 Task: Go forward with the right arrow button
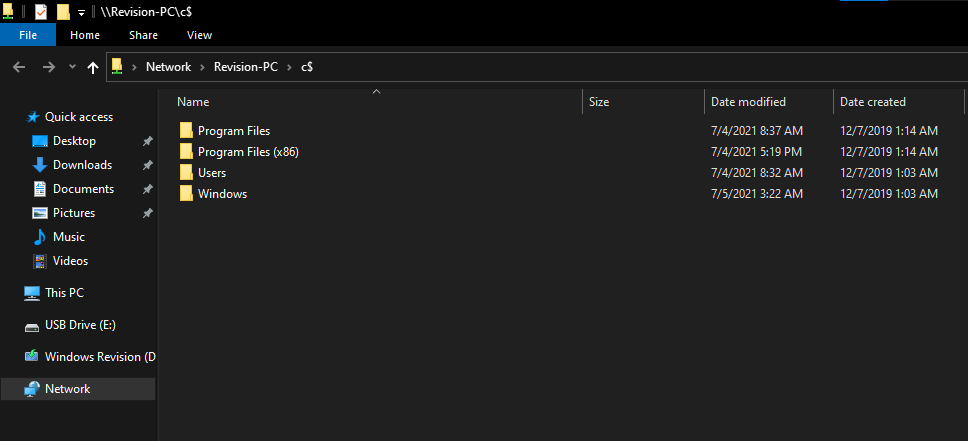(48, 67)
